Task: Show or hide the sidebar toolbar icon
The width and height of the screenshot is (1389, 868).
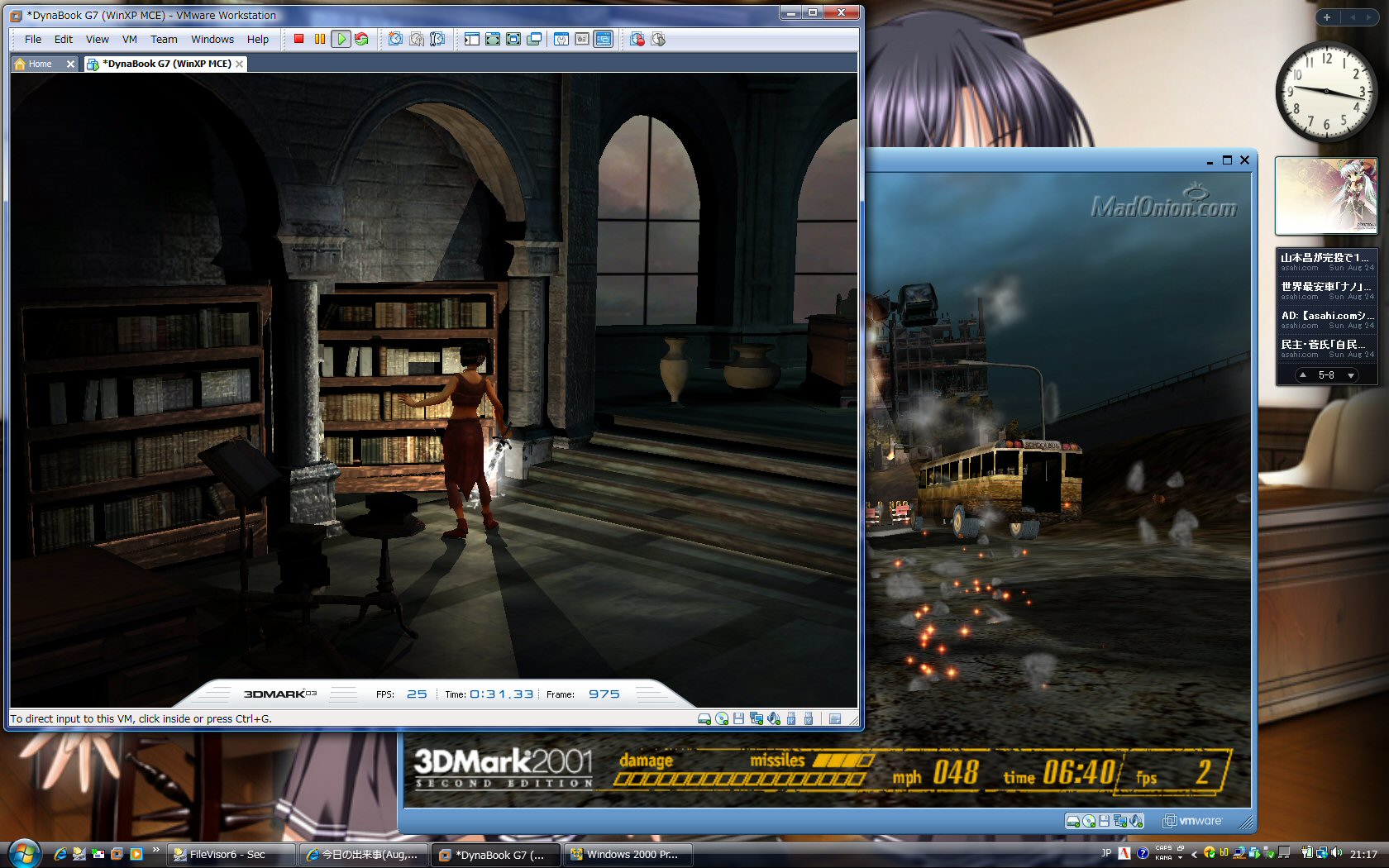Action: 472,39
